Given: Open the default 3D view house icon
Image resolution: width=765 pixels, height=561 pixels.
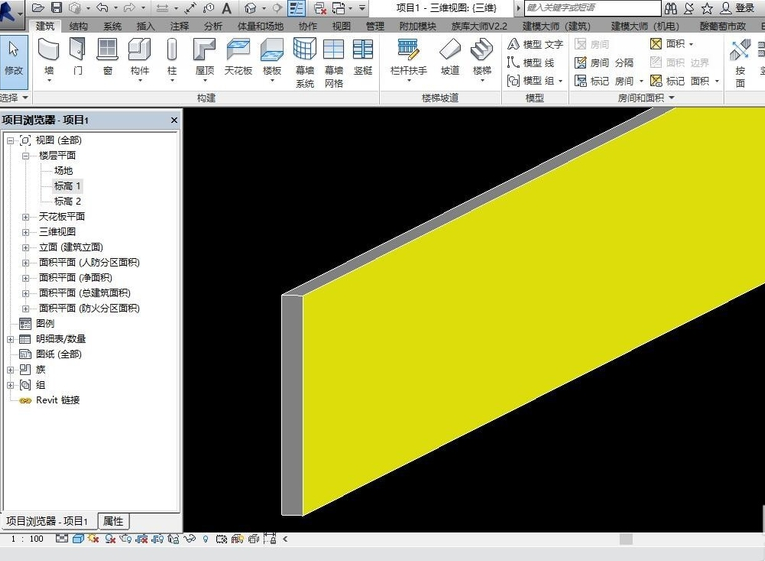Looking at the screenshot, I should 250,8.
